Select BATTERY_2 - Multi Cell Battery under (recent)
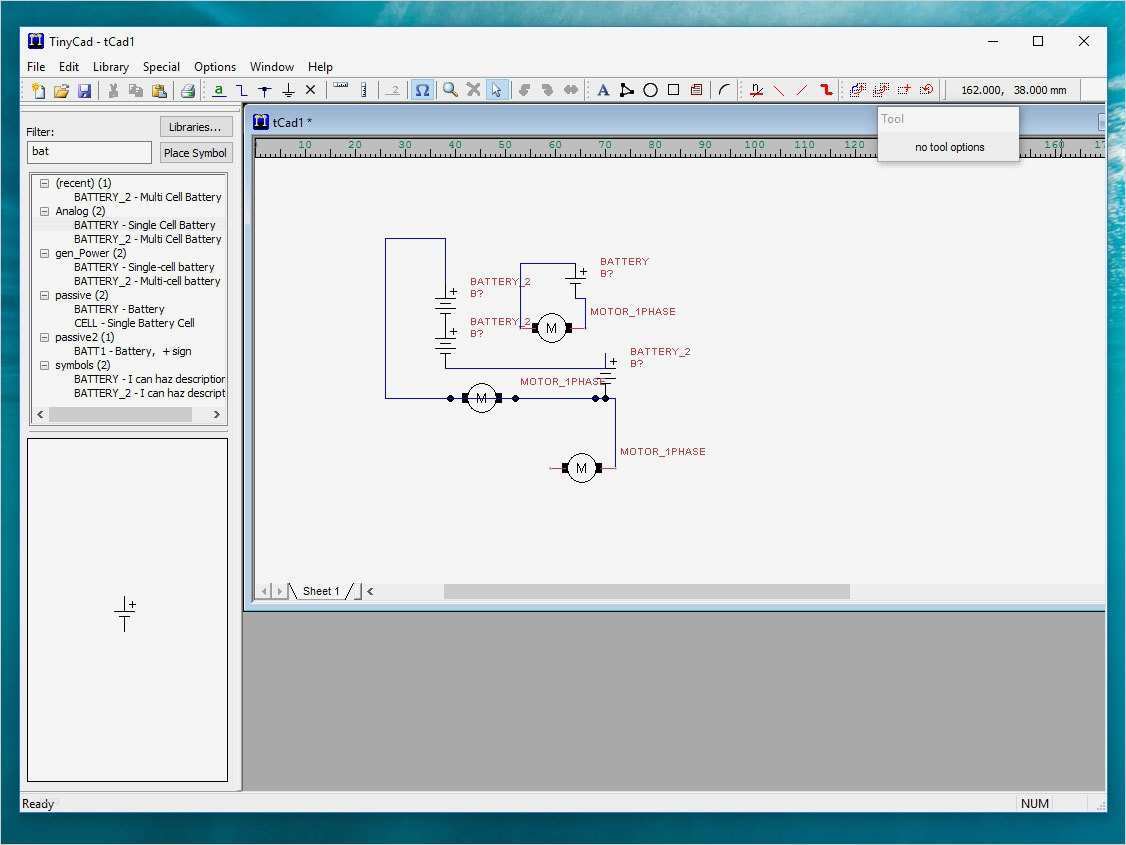The height and width of the screenshot is (845, 1126). coord(147,197)
